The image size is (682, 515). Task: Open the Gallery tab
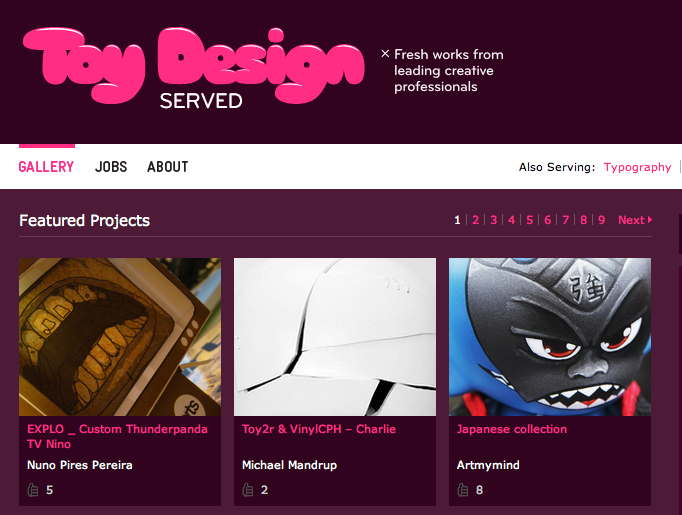[x=46, y=167]
